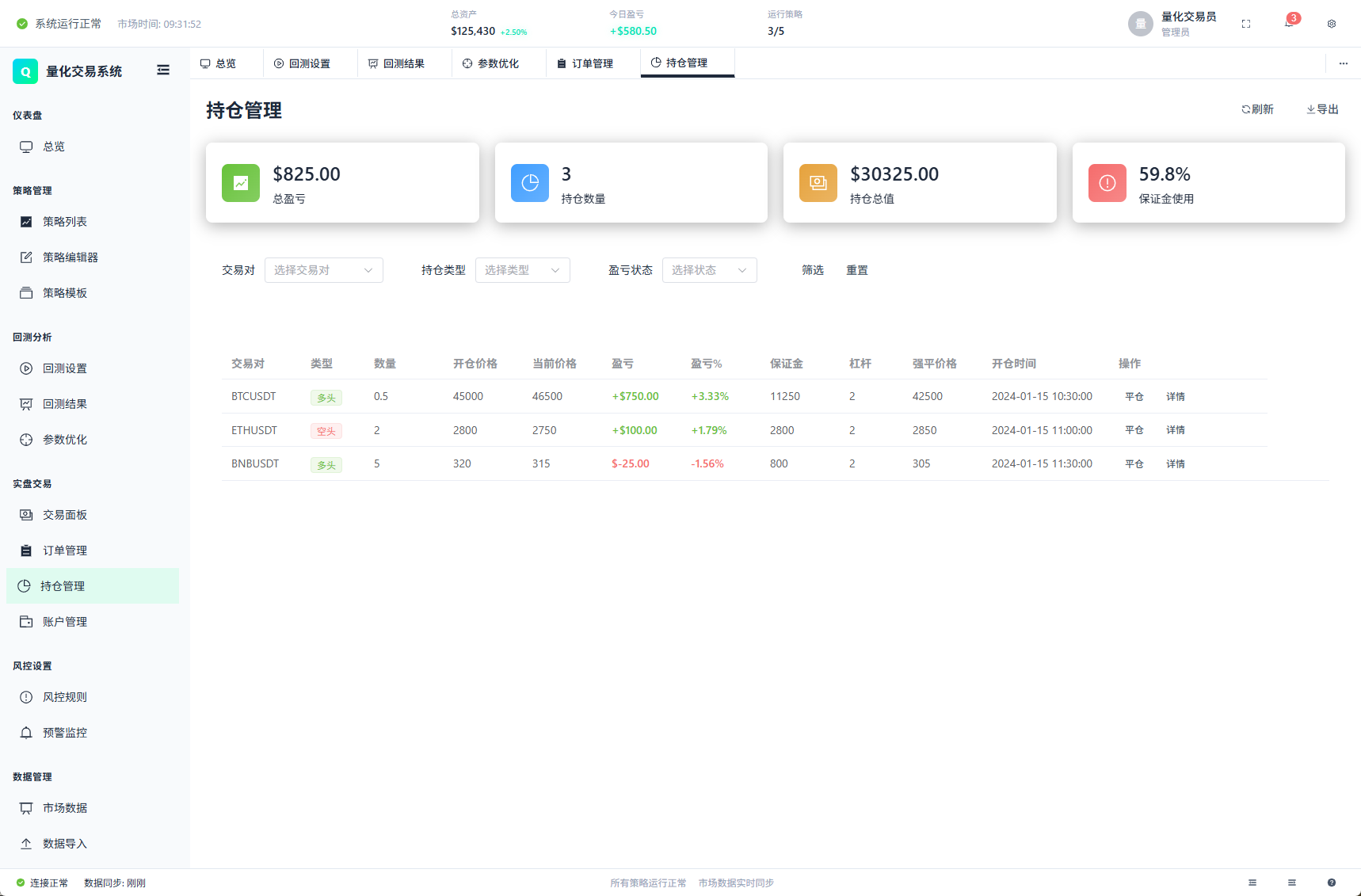The height and width of the screenshot is (896, 1361).
Task: Click 平仓 for BTCUSDT position
Action: [x=1134, y=397]
